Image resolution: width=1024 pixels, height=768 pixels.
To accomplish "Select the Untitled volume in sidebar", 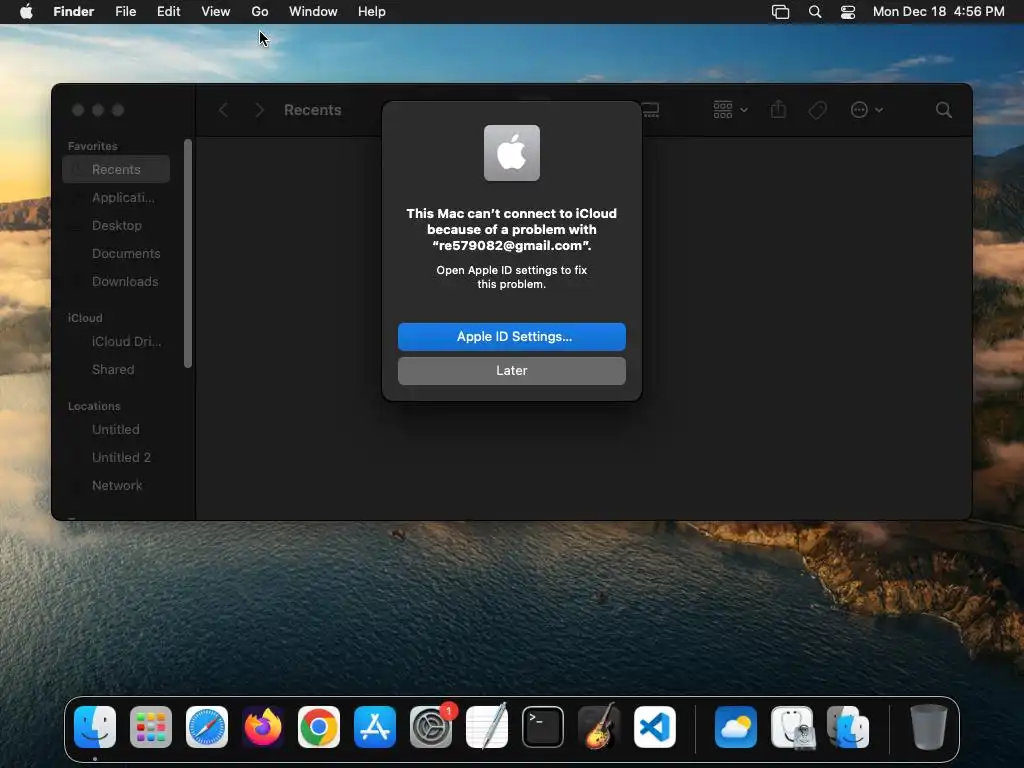I will point(116,430).
